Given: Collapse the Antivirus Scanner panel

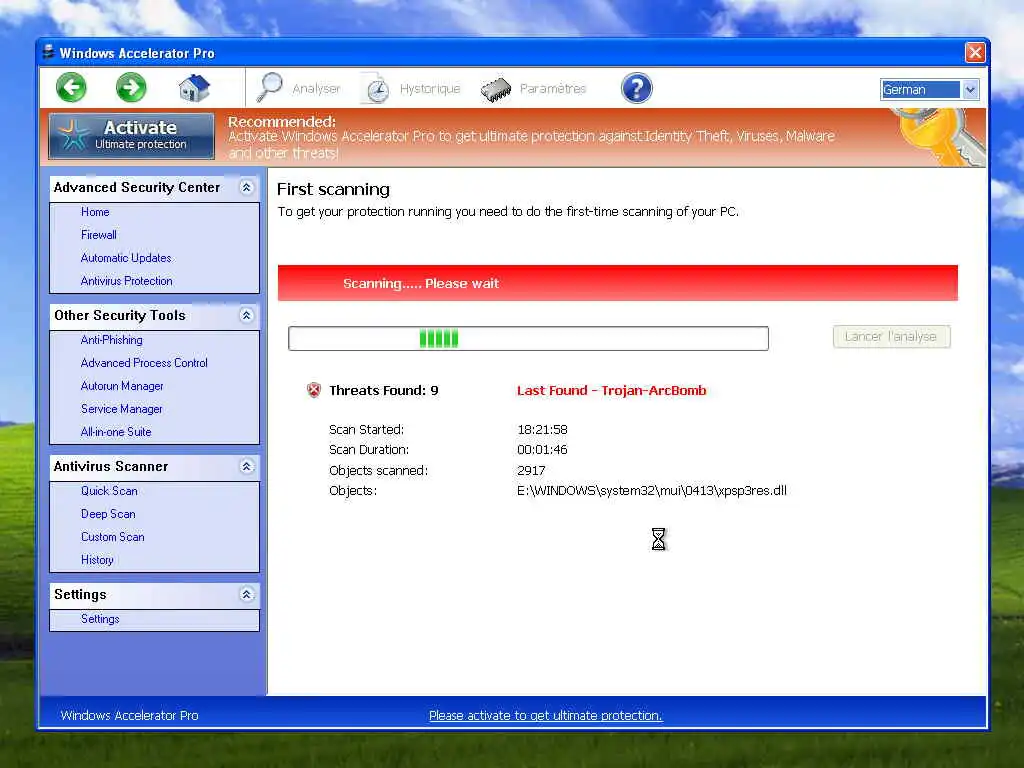Looking at the screenshot, I should click(246, 467).
